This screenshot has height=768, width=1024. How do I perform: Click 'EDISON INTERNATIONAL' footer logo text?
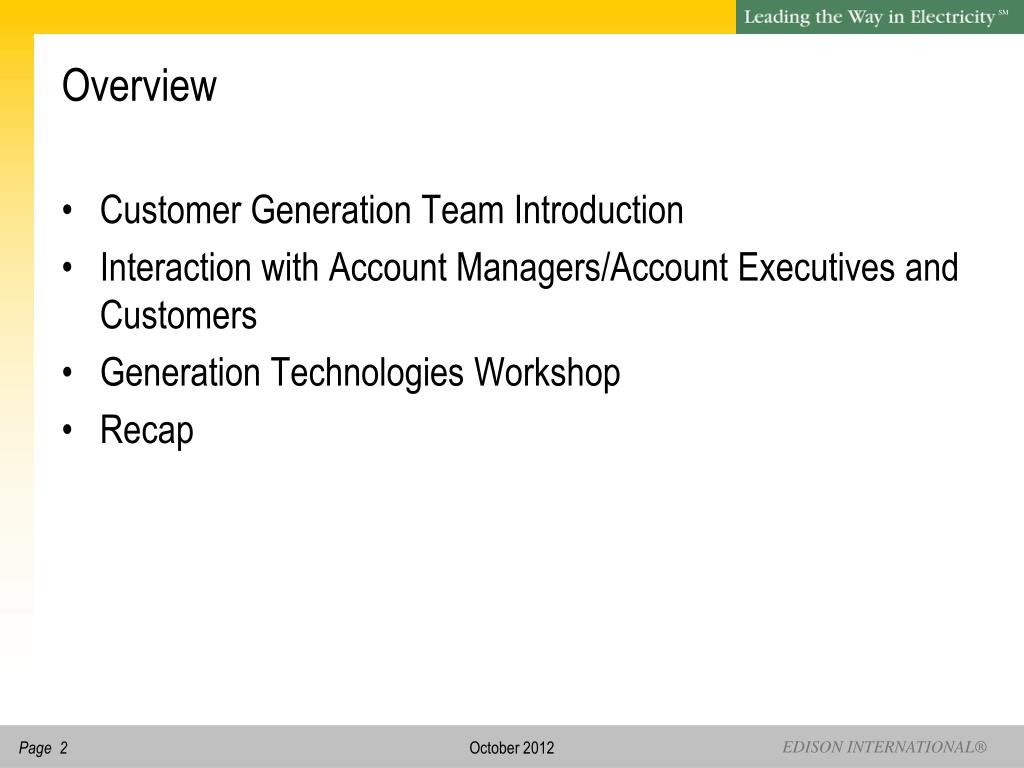[884, 747]
